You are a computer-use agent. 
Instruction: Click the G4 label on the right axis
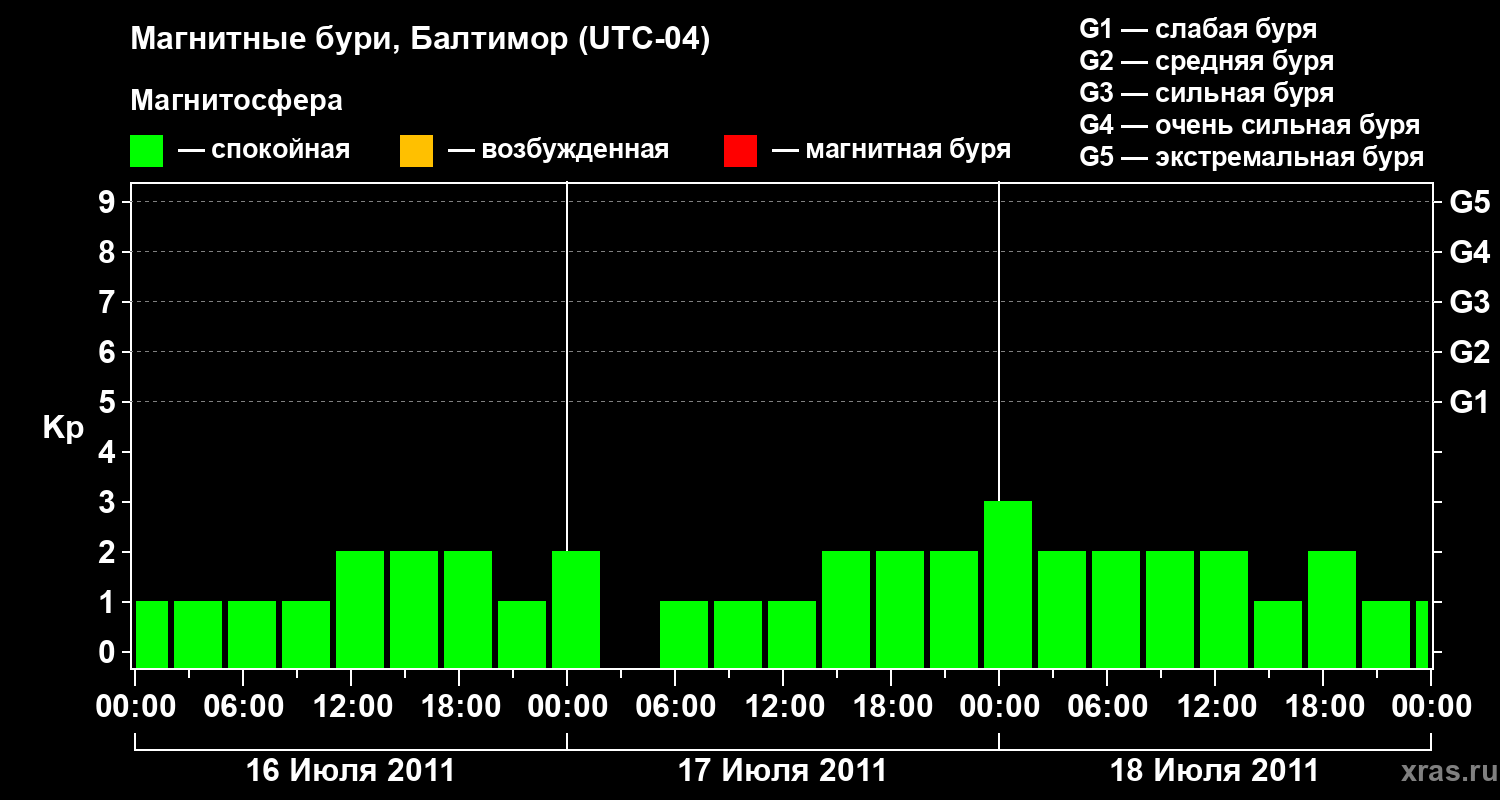pyautogui.click(x=1469, y=252)
